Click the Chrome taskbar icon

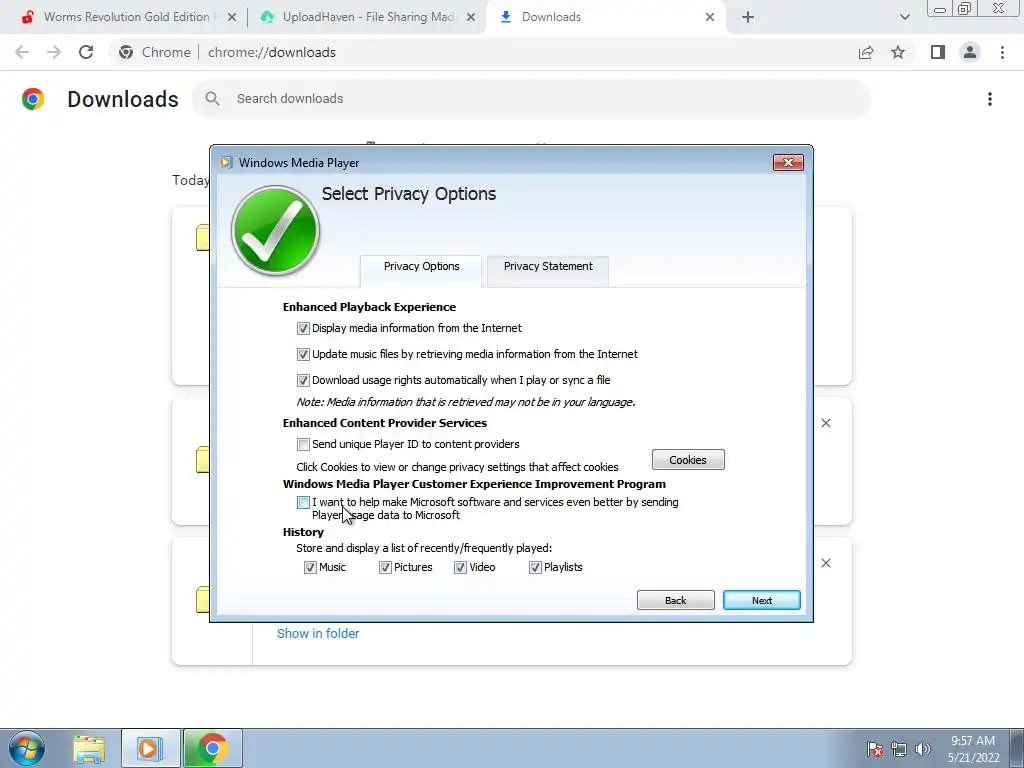[x=212, y=748]
